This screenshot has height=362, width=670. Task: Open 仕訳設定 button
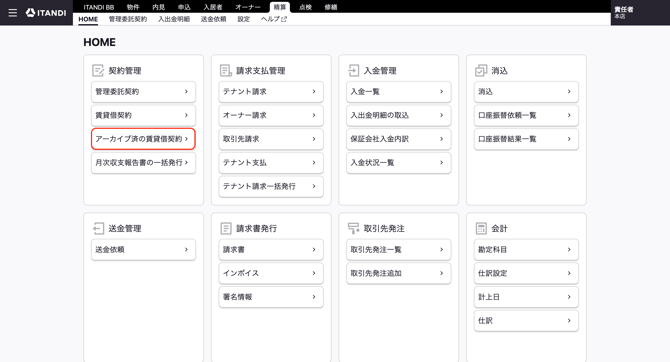[x=526, y=273]
